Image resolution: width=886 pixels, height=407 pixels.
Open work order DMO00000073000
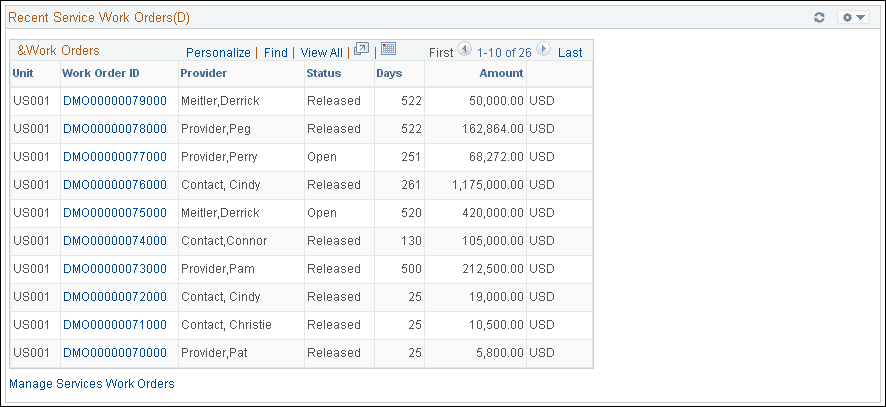pos(115,269)
